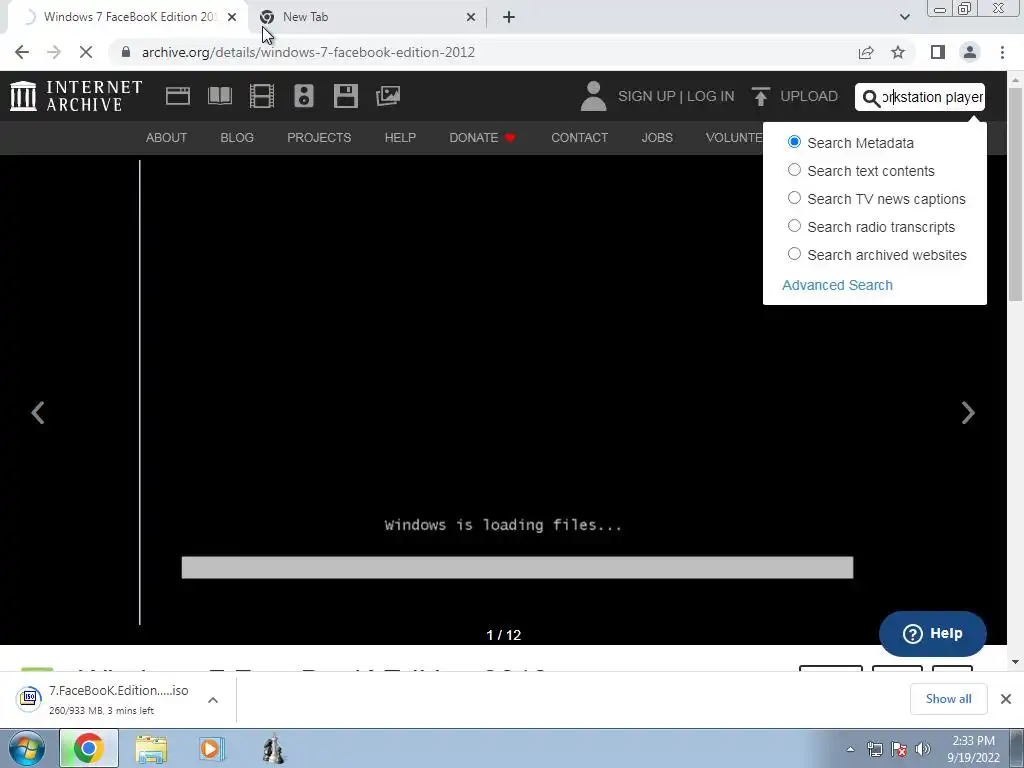Click the ISO file icon in downloads bar
The image size is (1024, 768).
(29, 698)
